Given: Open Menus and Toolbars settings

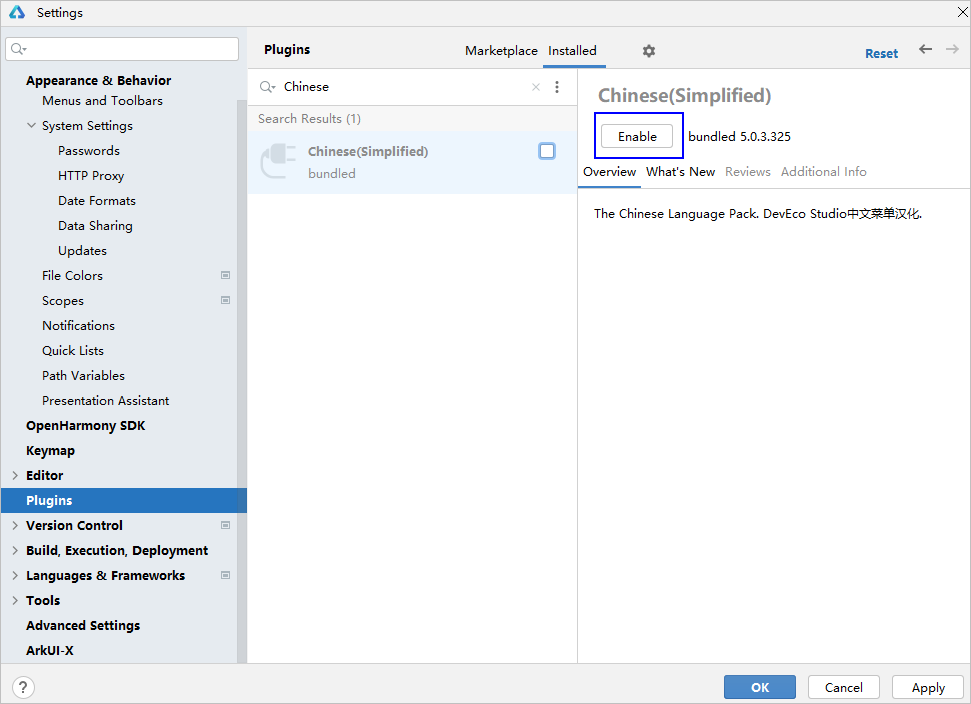Looking at the screenshot, I should click(102, 100).
